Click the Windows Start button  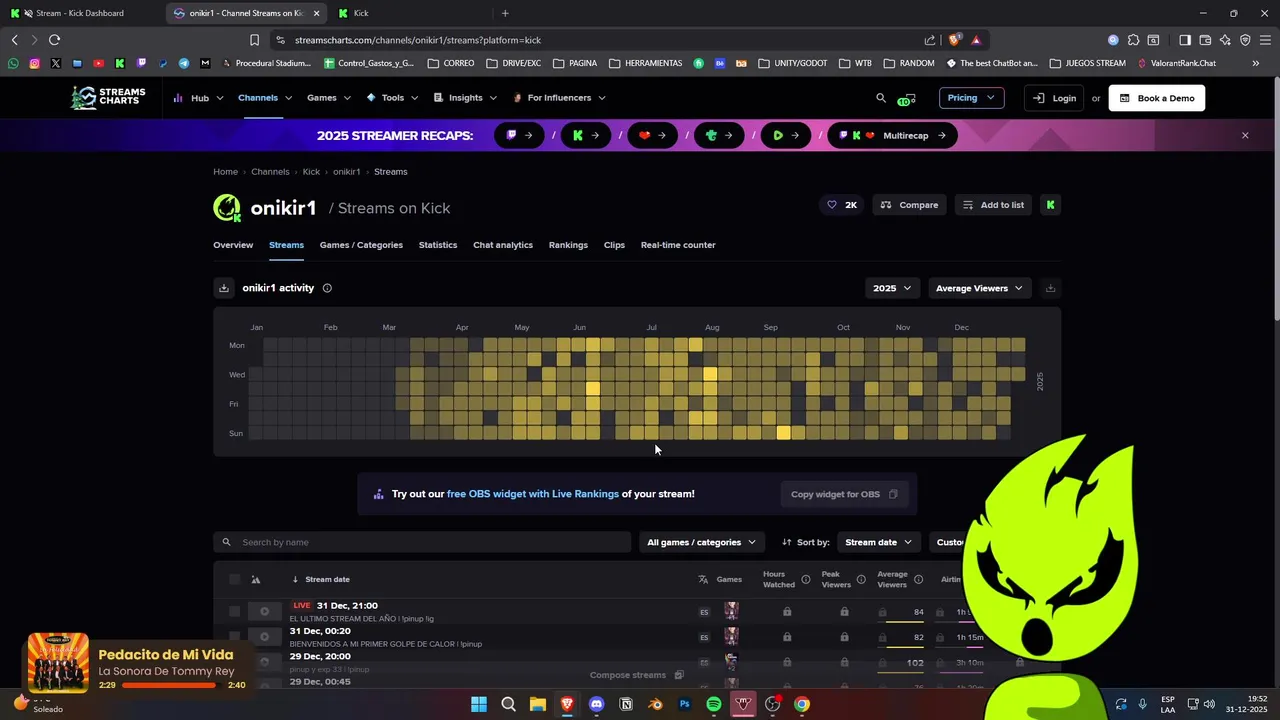click(x=479, y=704)
